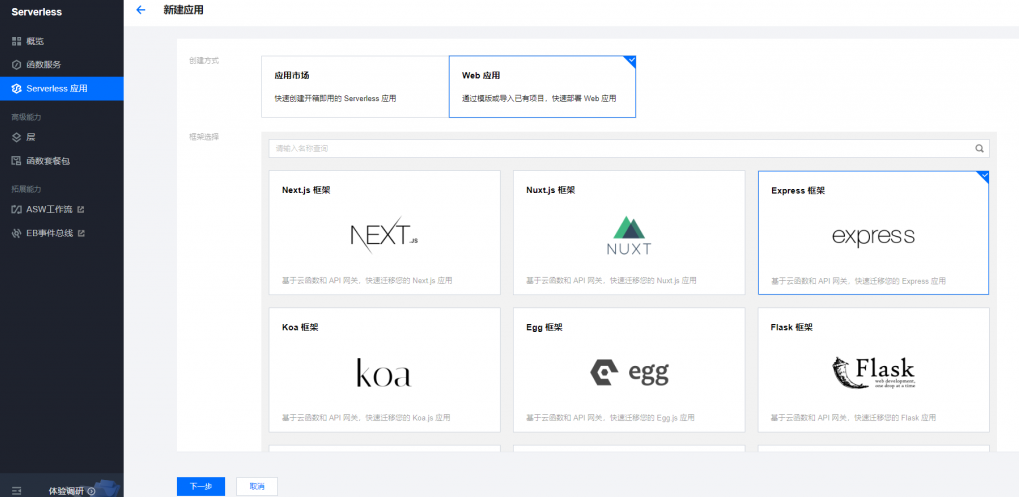
Task: Click the koa logo image
Action: pos(383,373)
